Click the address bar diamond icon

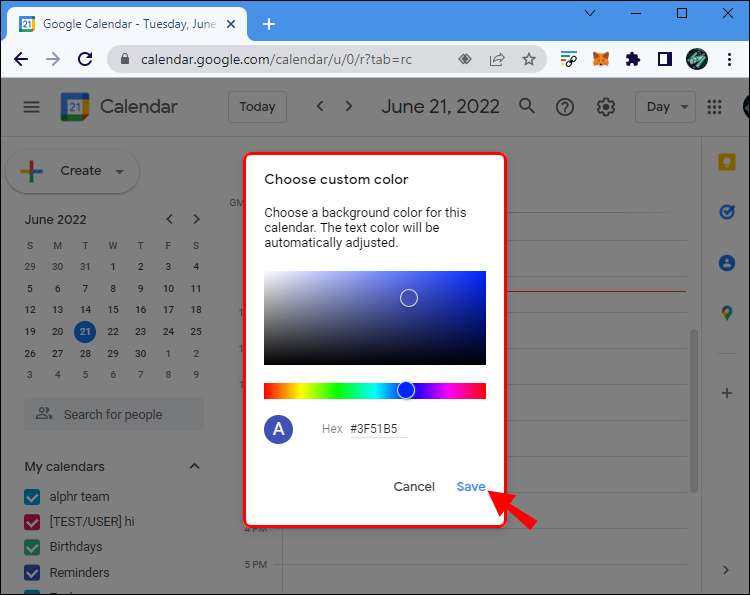[465, 59]
